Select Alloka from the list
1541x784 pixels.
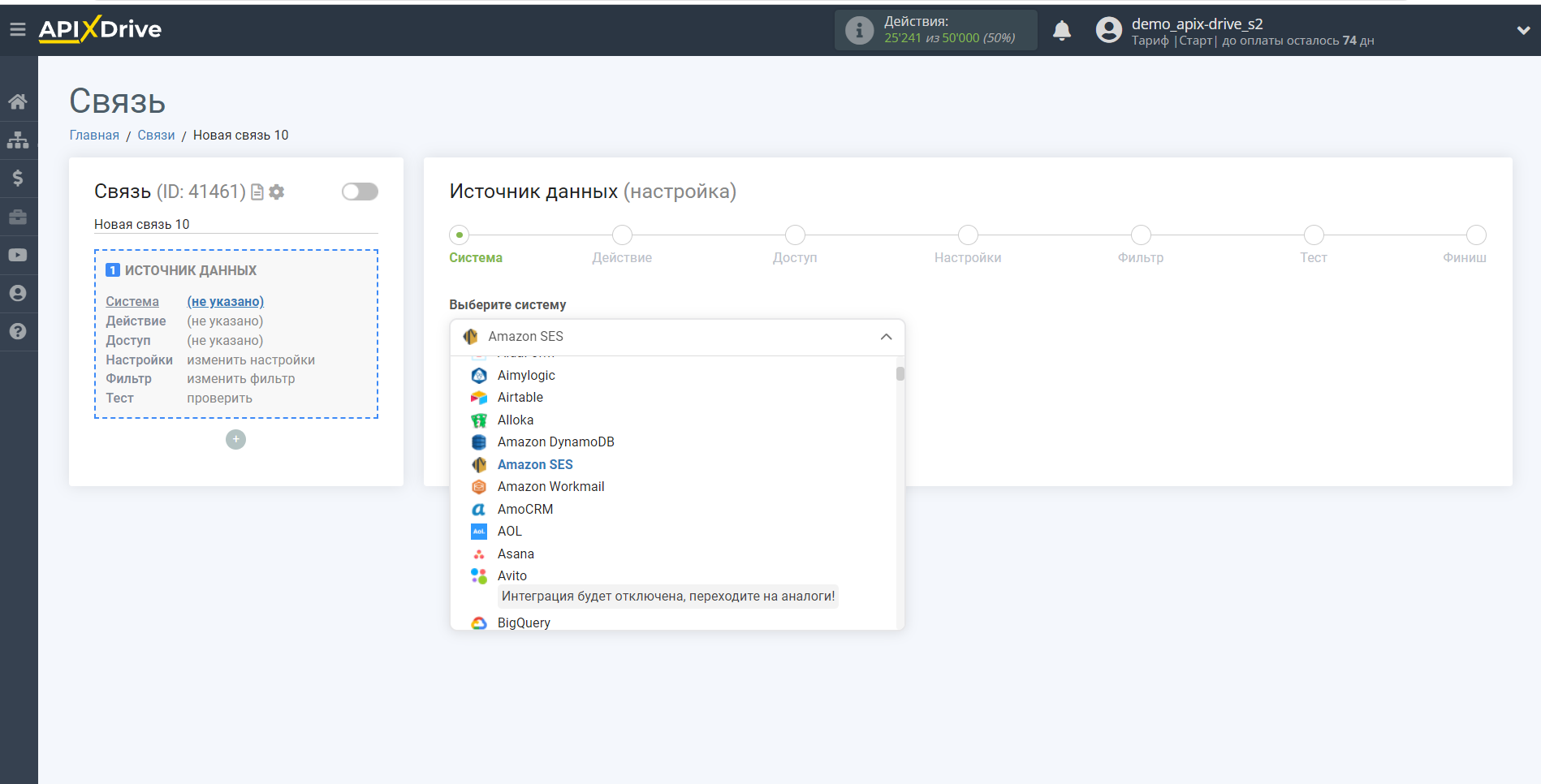(516, 420)
